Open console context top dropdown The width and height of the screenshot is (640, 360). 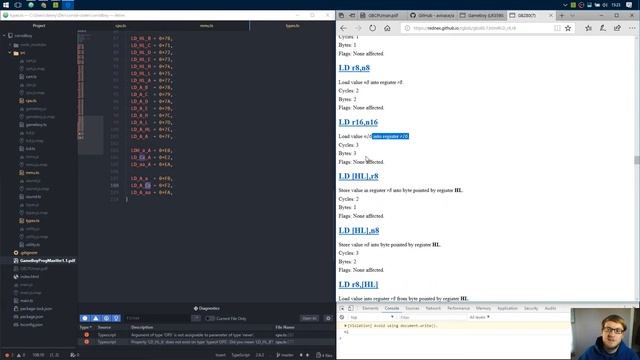[372, 317]
